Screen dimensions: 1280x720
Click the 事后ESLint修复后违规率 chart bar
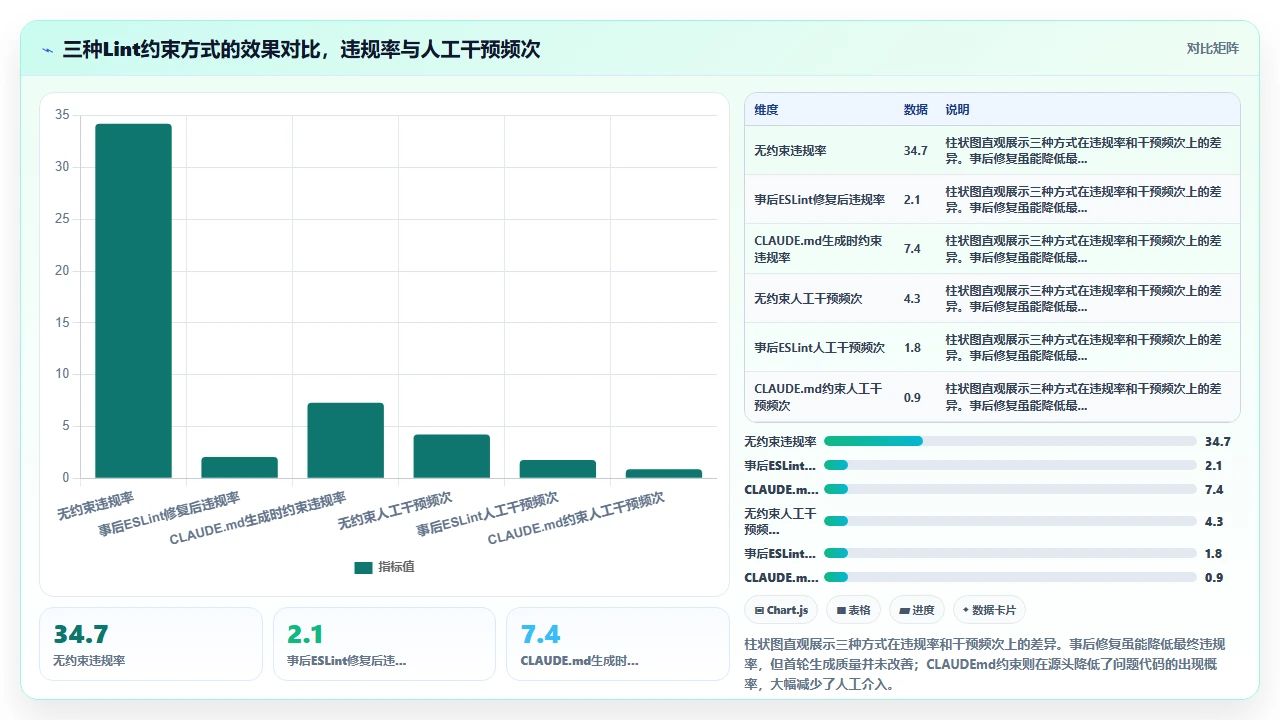(x=239, y=467)
